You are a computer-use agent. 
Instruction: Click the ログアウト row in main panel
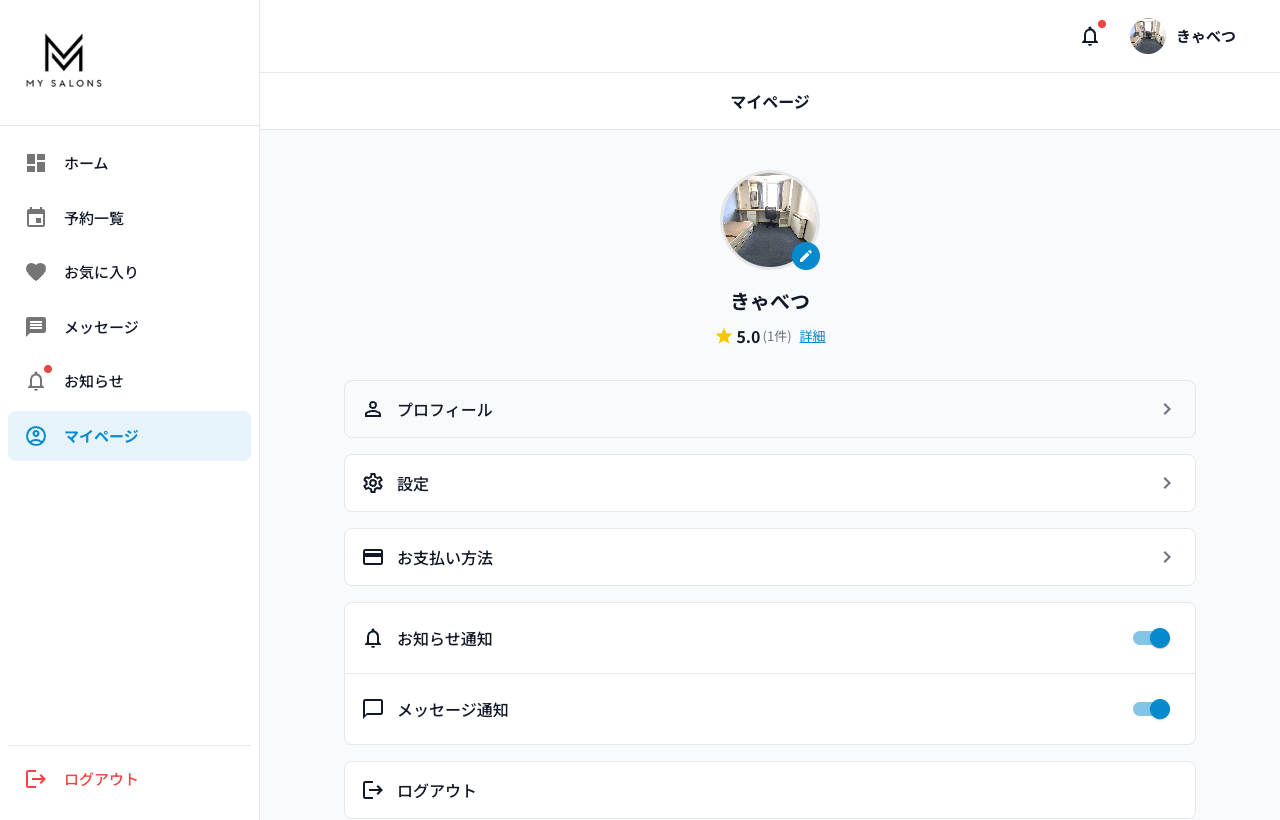(x=770, y=790)
